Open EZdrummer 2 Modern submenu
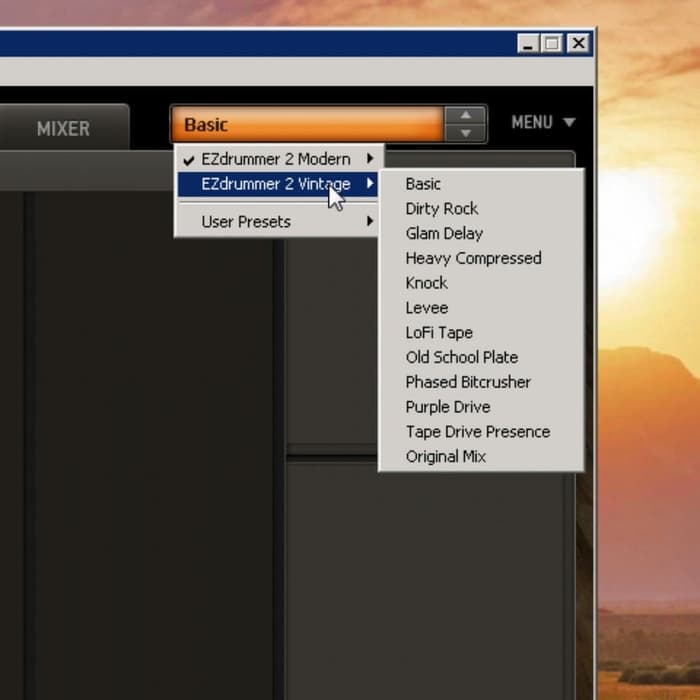This screenshot has height=700, width=700. point(278,159)
